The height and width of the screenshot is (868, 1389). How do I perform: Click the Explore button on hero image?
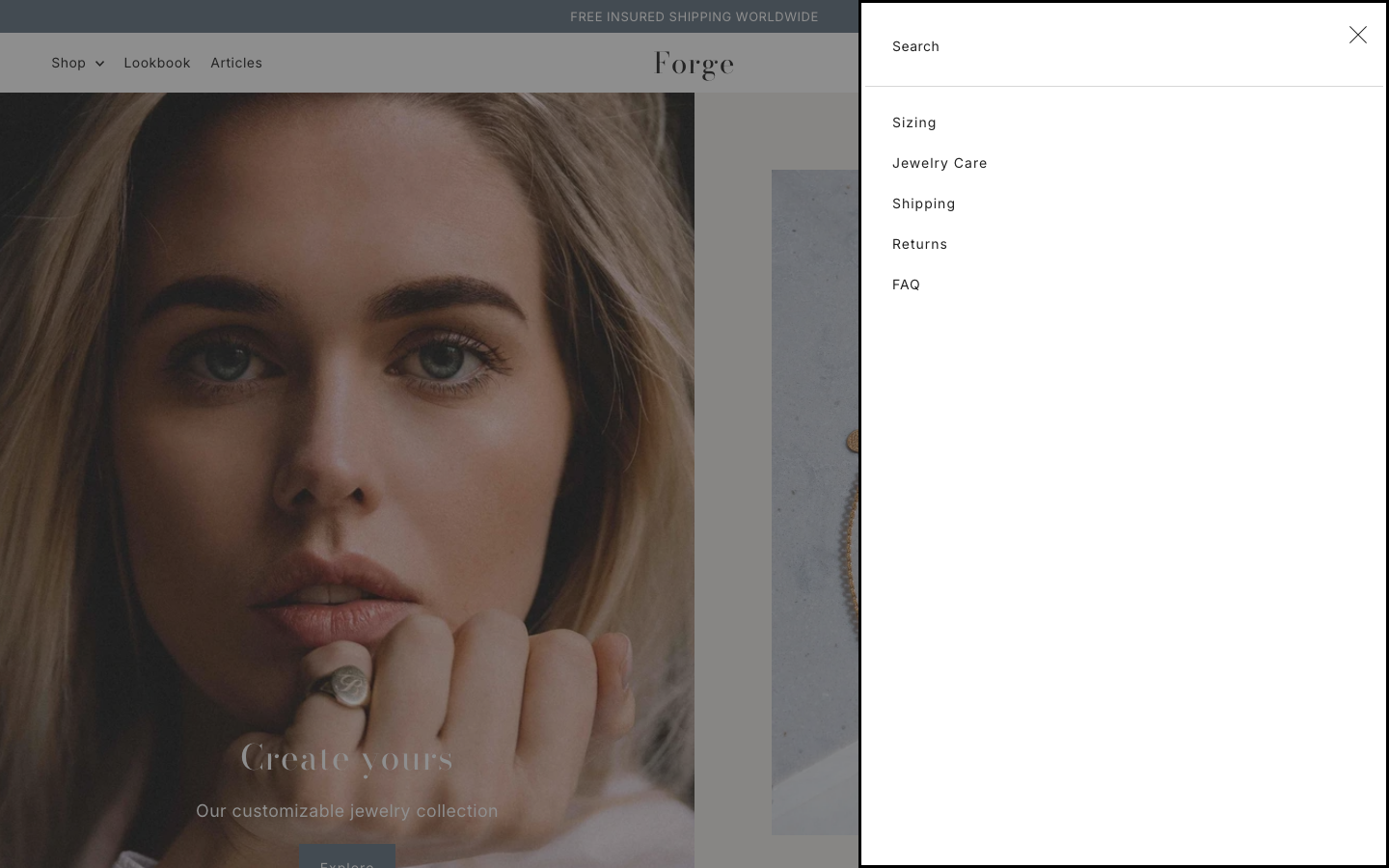click(347, 856)
